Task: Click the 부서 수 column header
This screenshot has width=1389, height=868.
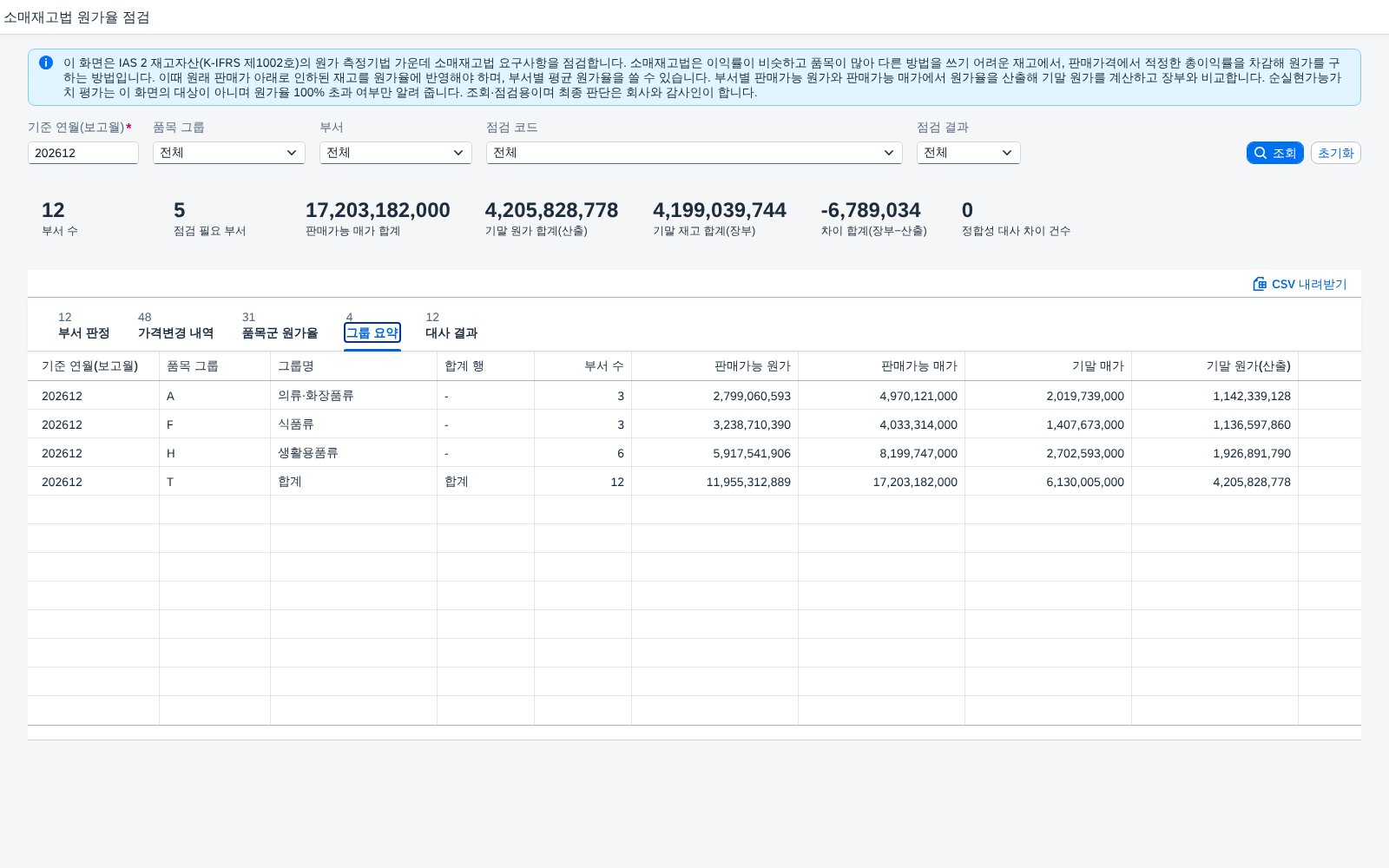Action: pos(583,366)
